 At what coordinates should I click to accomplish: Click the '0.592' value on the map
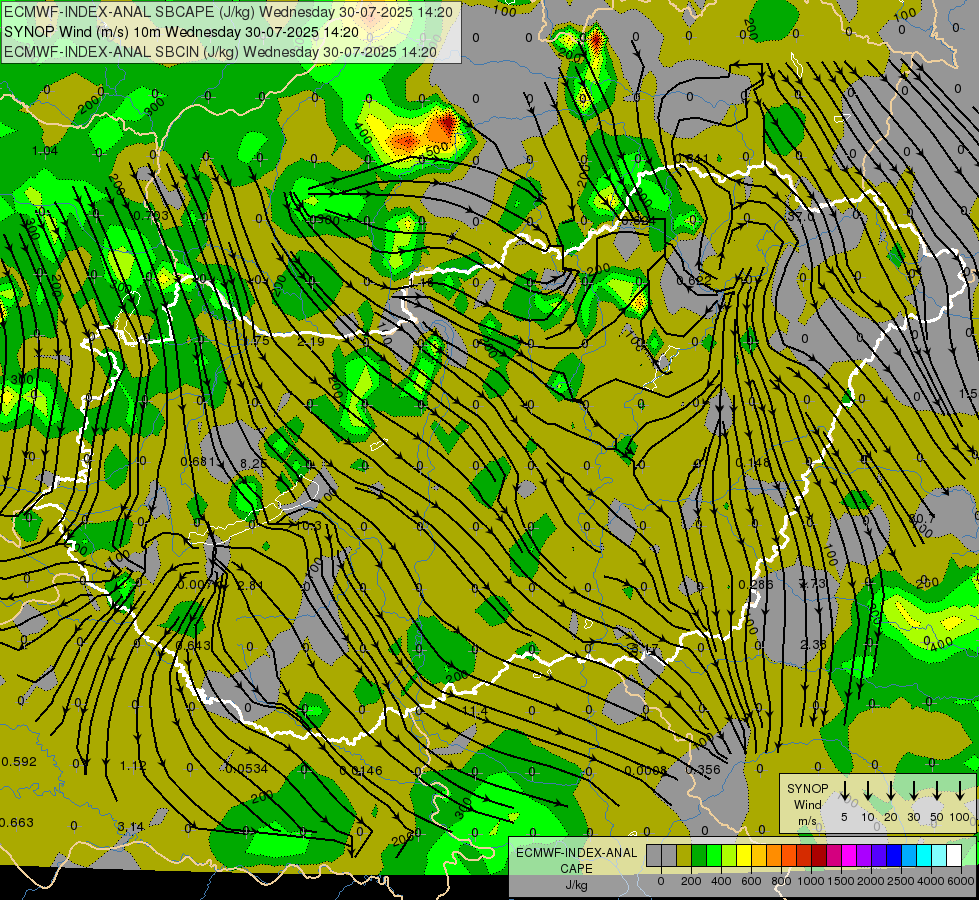(x=19, y=762)
